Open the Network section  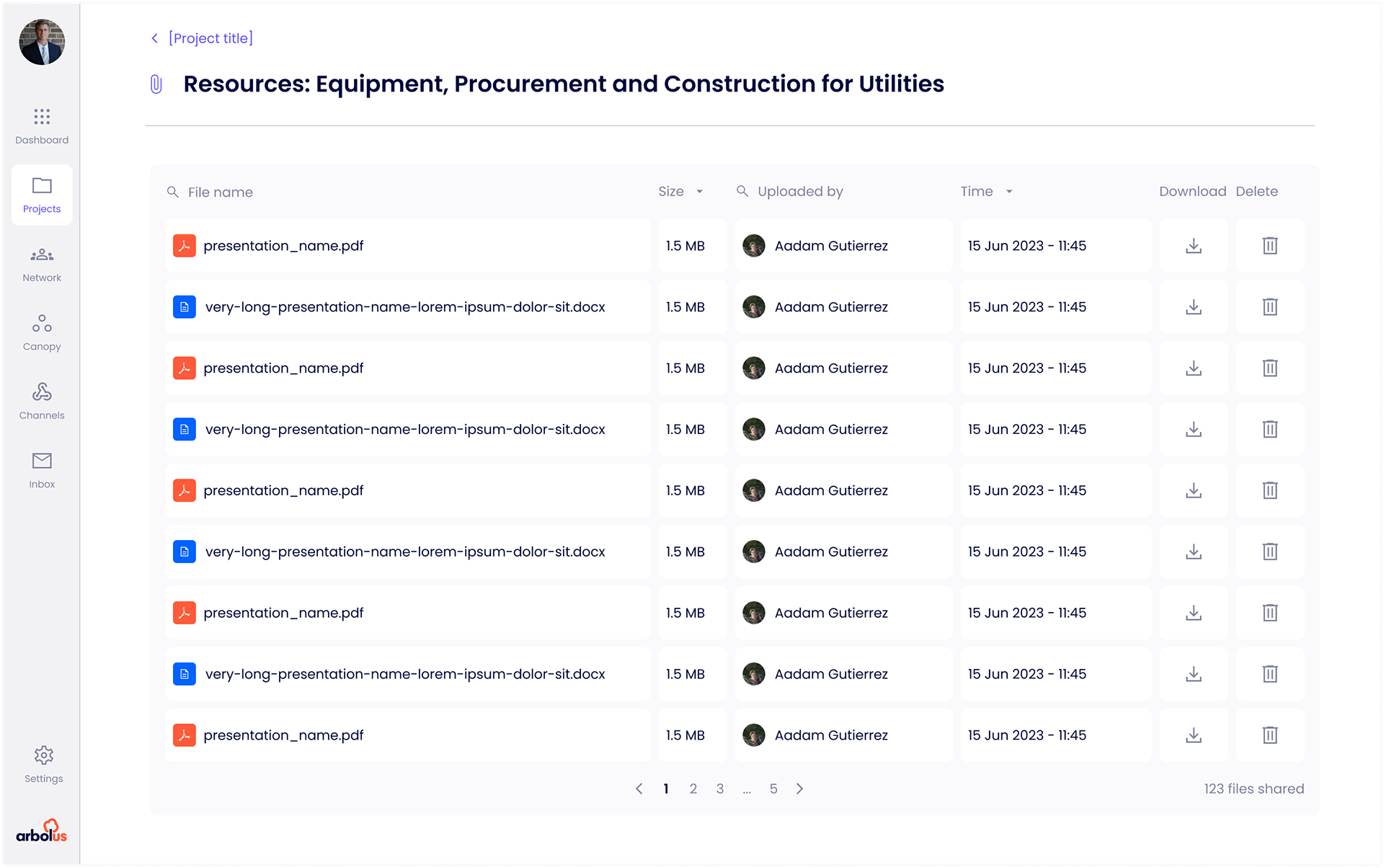(42, 264)
